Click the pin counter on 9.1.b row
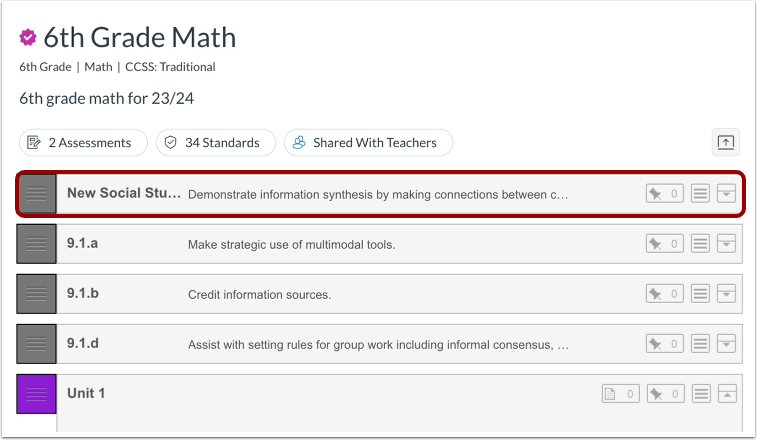 [665, 294]
